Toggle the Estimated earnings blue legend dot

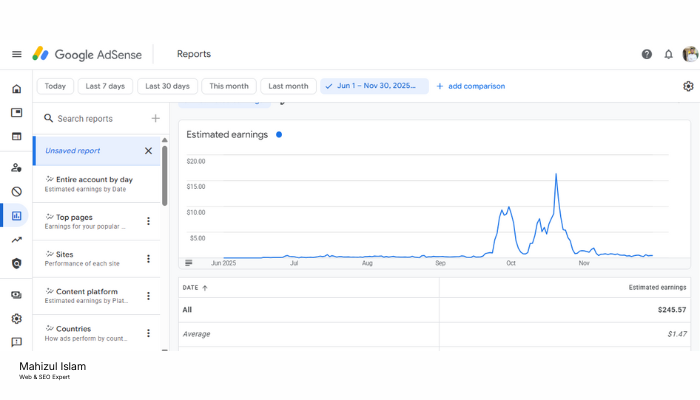[279, 134]
